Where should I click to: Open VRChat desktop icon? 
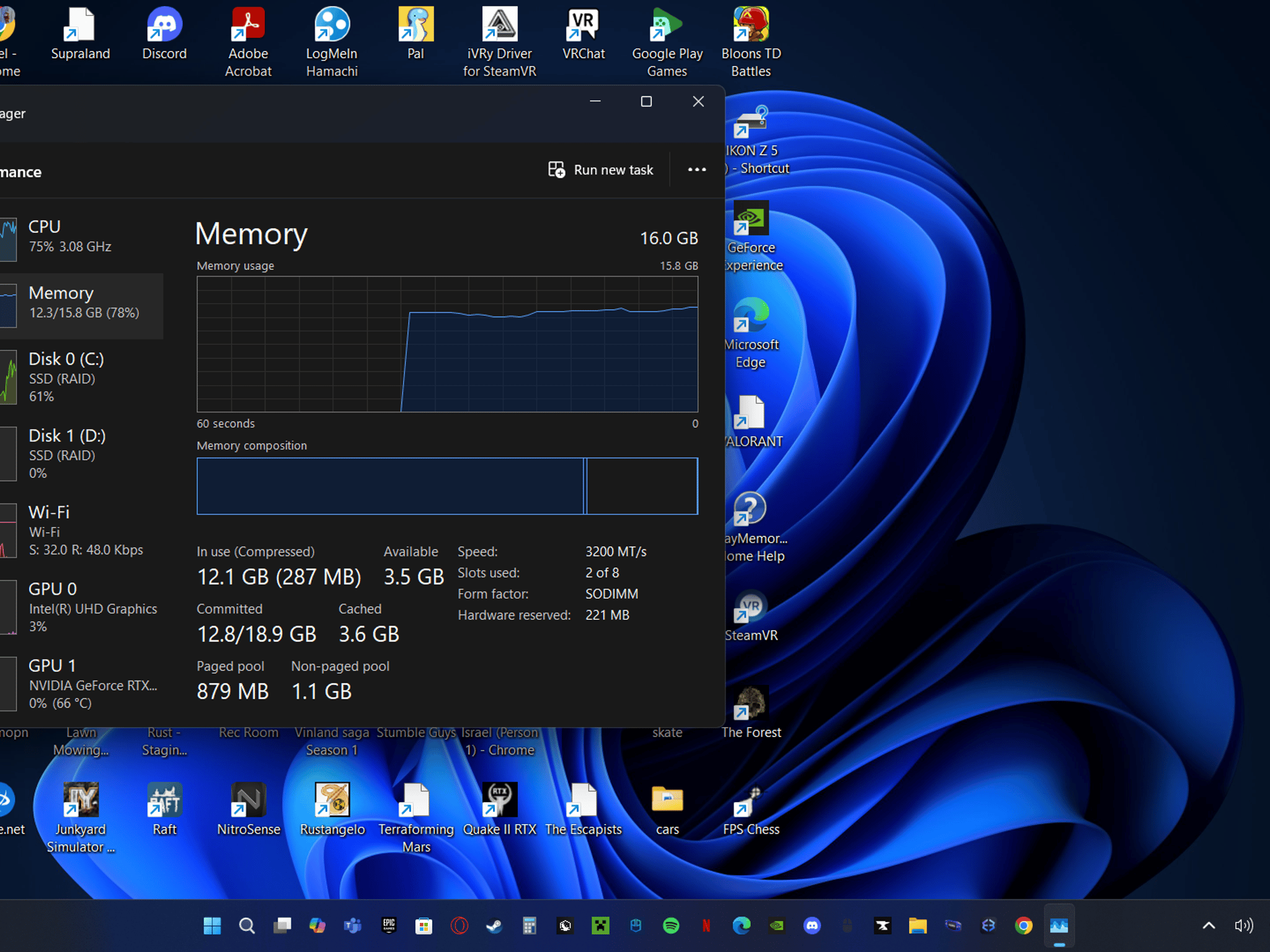(584, 35)
